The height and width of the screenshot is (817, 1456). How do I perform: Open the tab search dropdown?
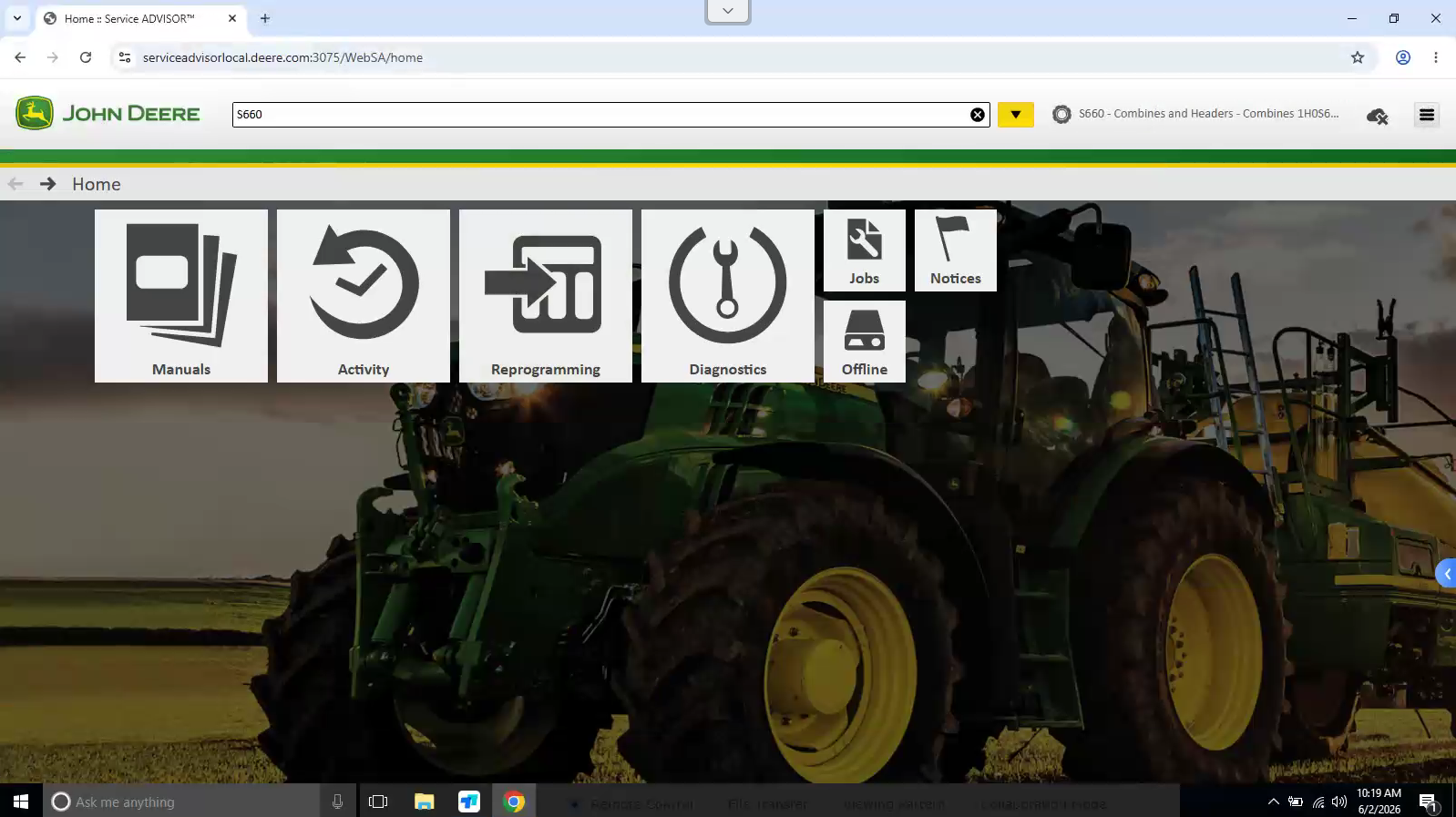[16, 18]
